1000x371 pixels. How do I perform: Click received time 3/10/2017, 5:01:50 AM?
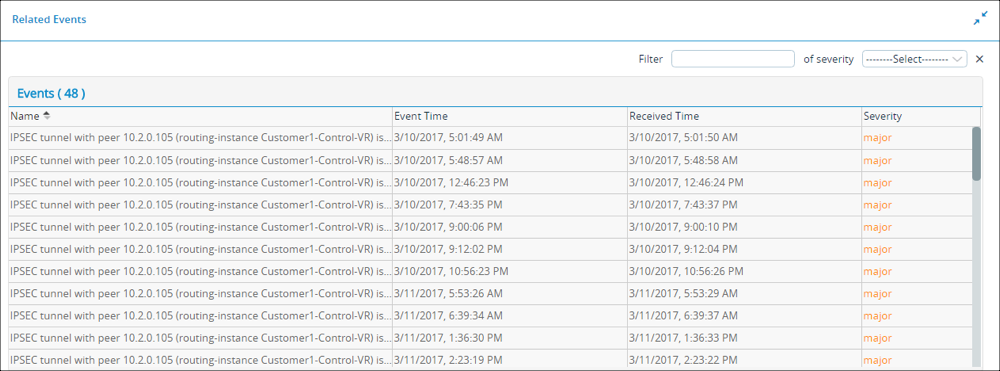pyautogui.click(x=683, y=138)
